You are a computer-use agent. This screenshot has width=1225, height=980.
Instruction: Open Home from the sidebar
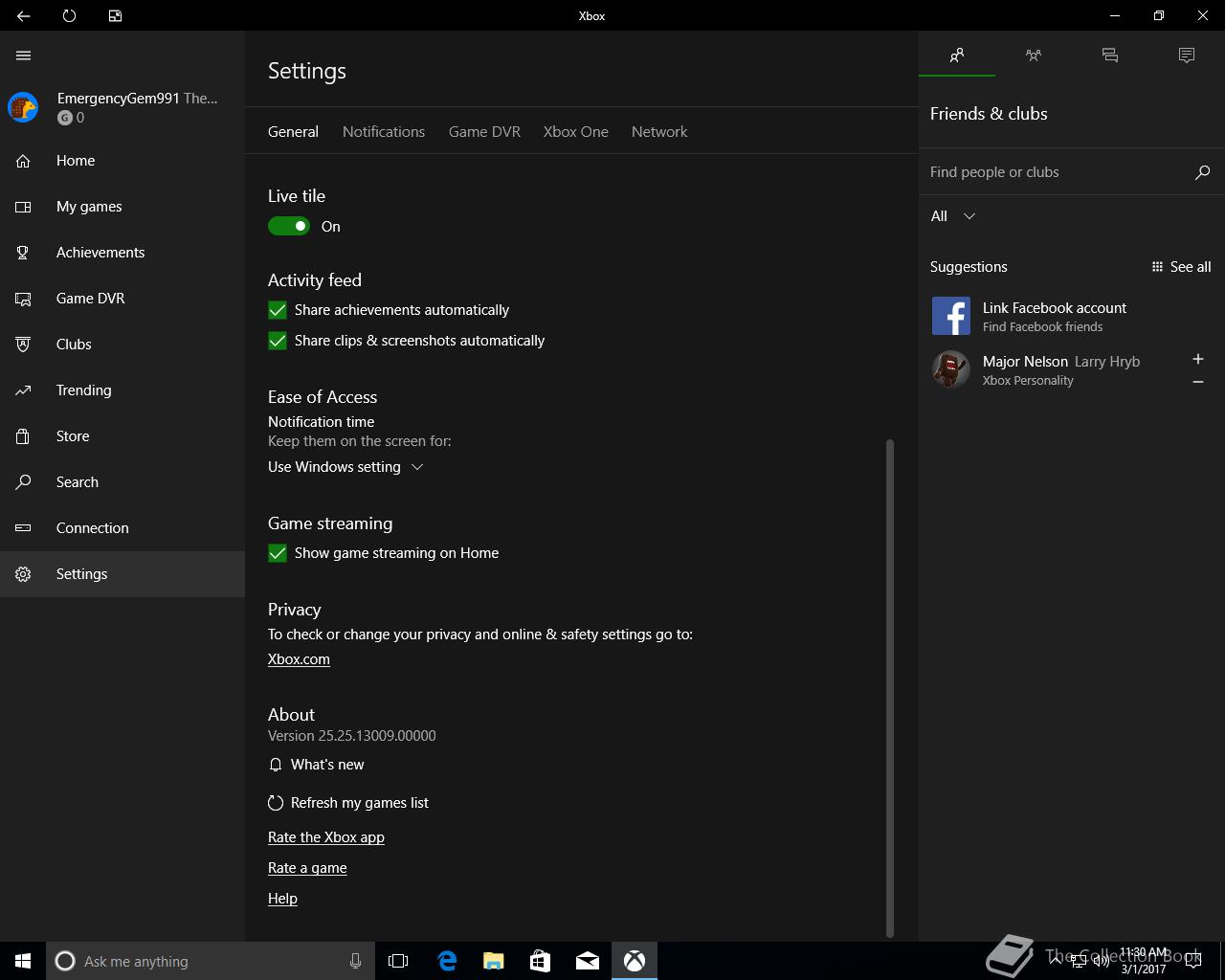click(x=122, y=161)
